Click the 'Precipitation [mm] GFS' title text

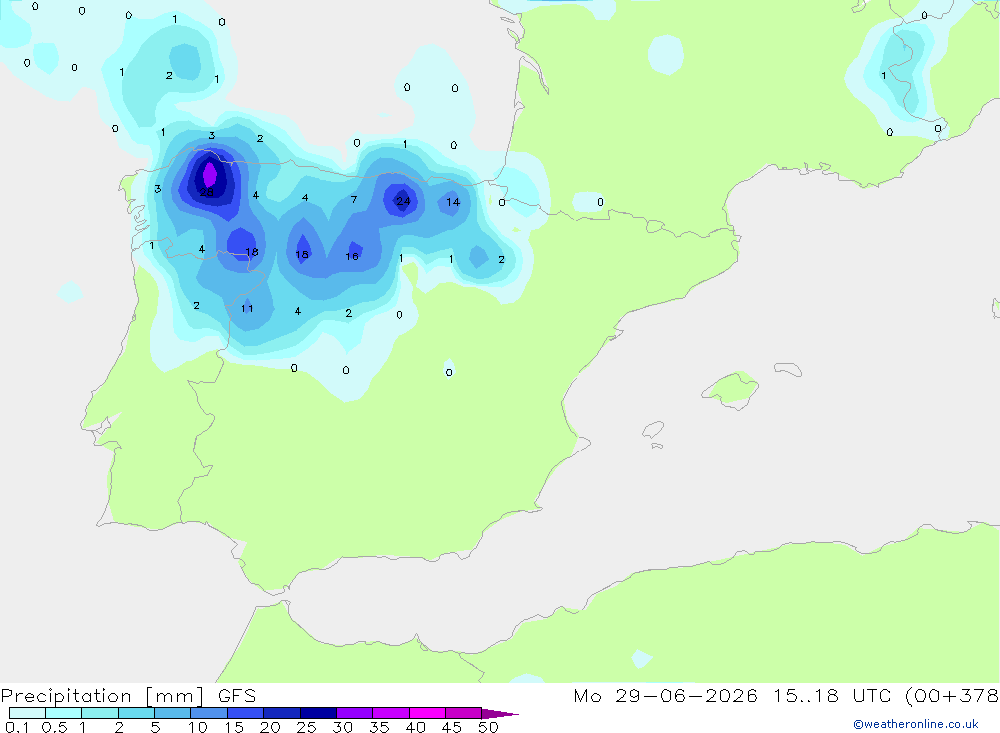tap(128, 696)
